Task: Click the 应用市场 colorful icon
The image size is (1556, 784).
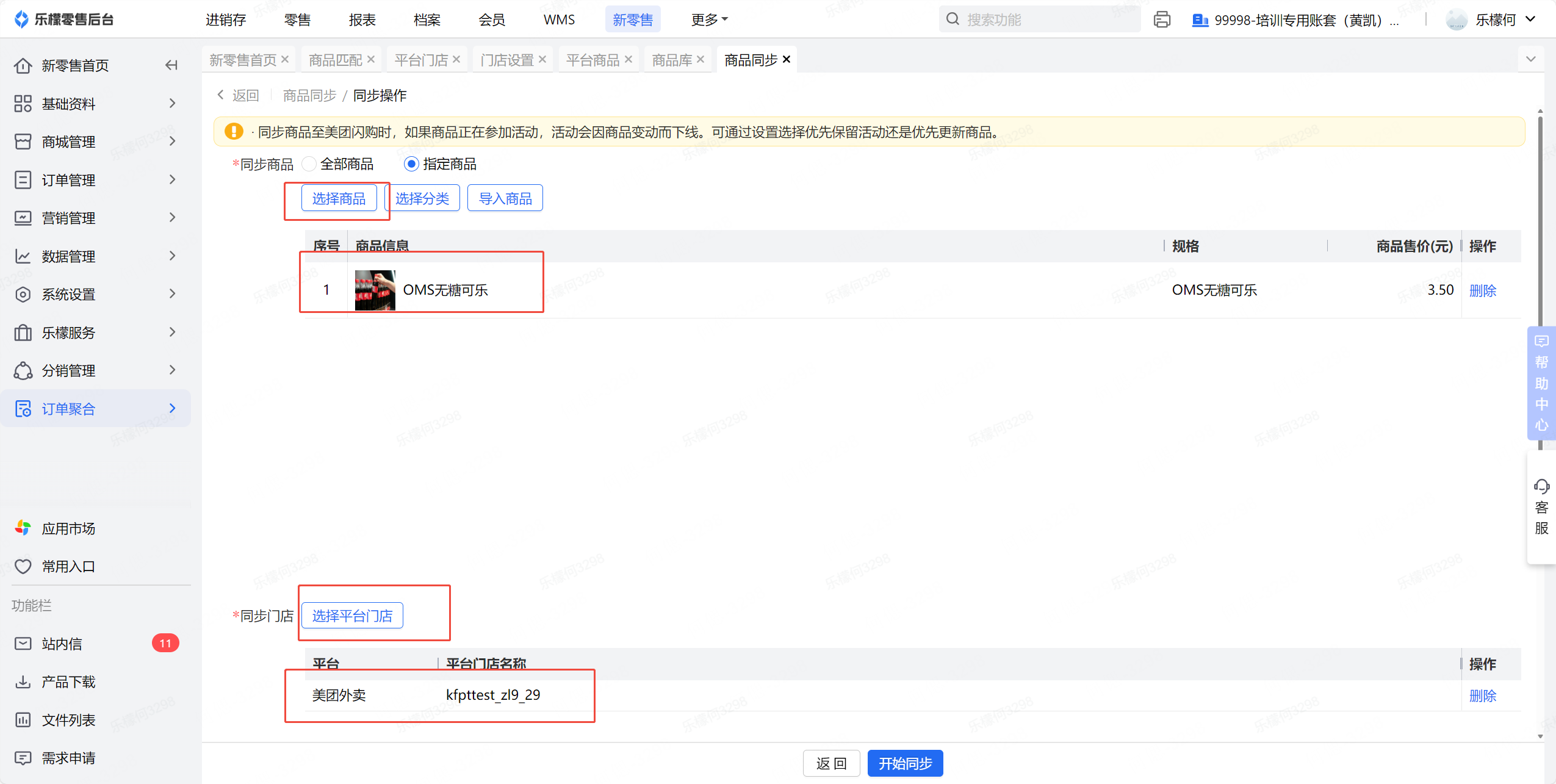Action: click(x=23, y=528)
